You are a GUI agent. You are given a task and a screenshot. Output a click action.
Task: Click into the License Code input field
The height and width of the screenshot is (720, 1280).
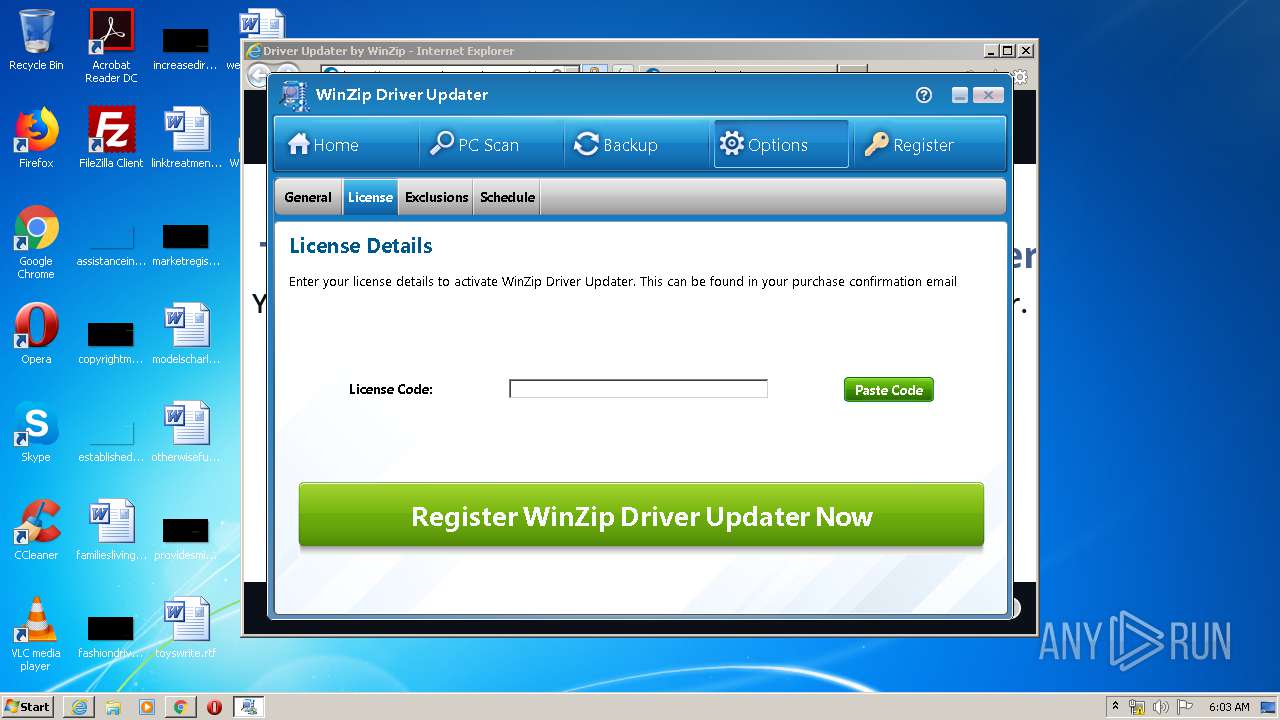click(x=638, y=389)
